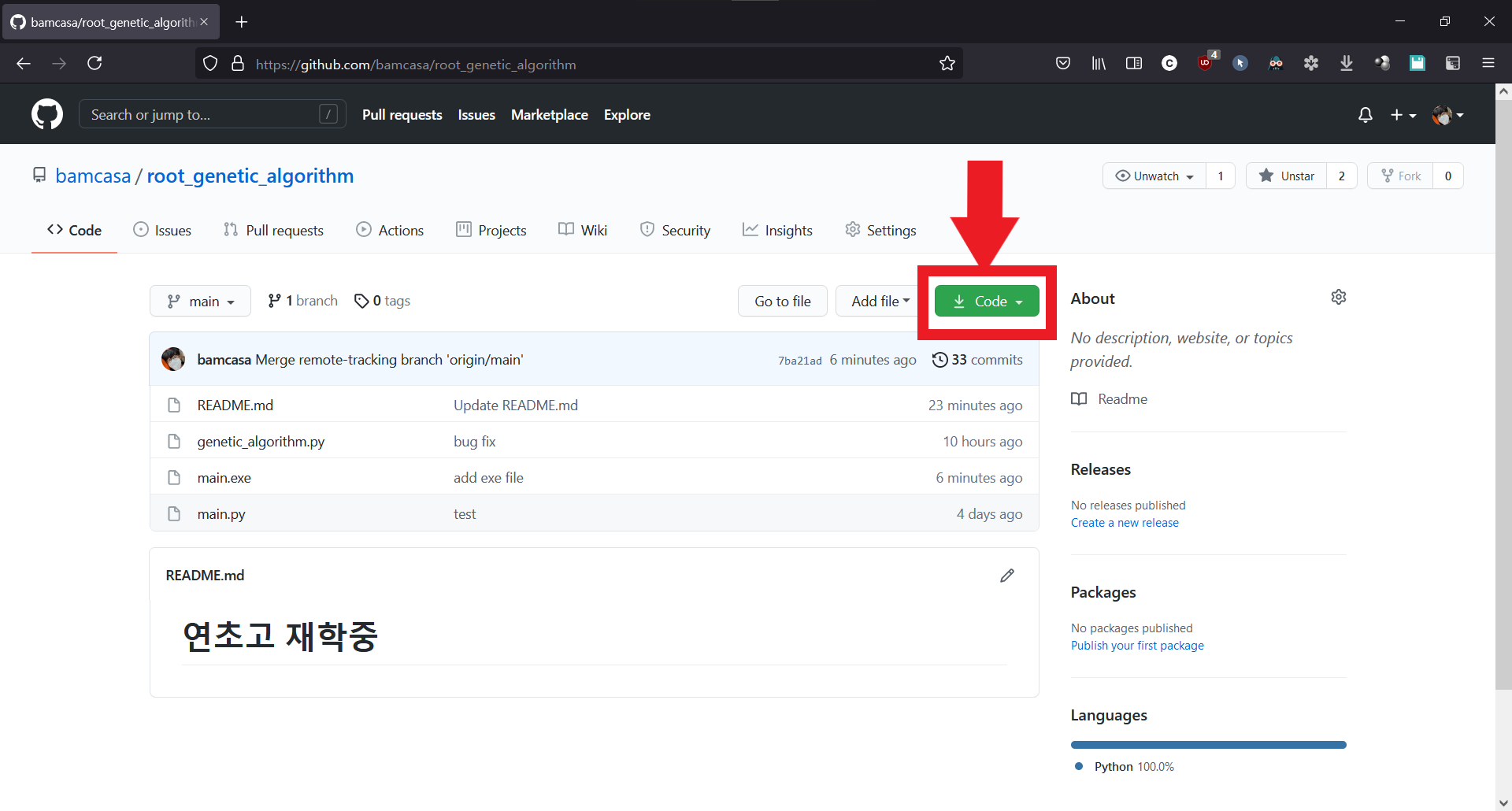1512x811 pixels.
Task: Edit README with pencil icon
Action: pos(1007,576)
